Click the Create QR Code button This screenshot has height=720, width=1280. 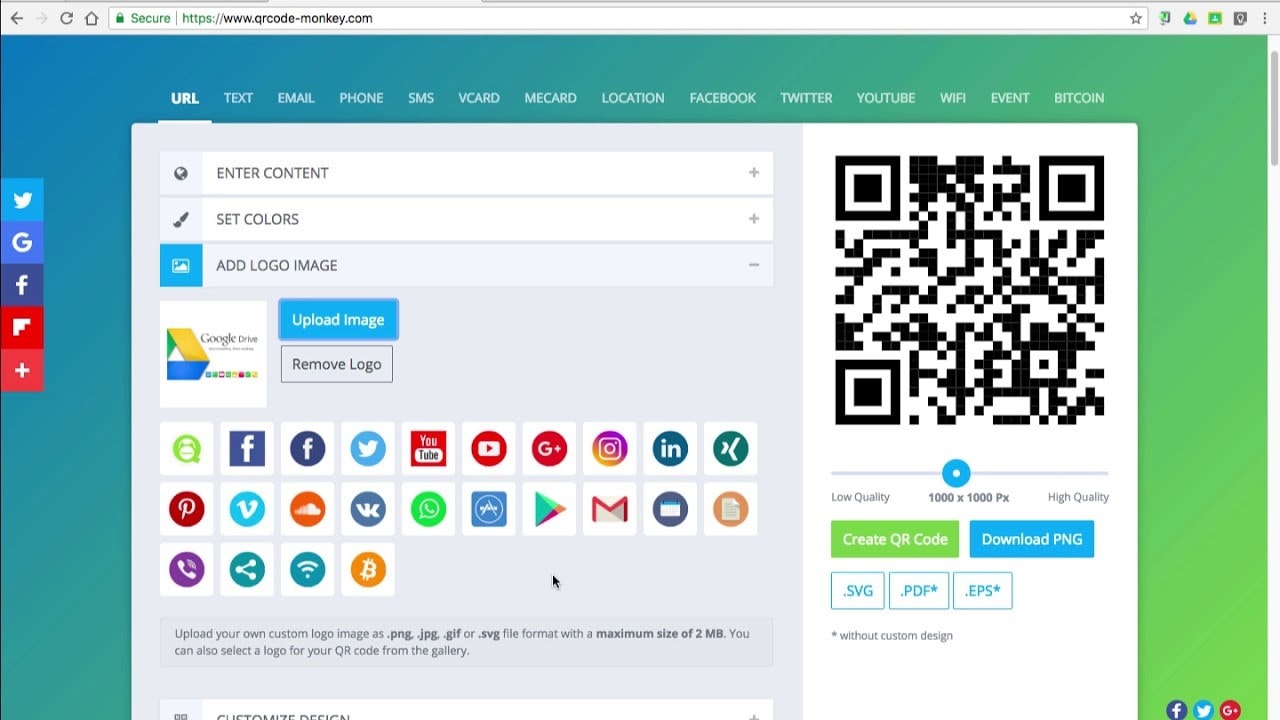[x=894, y=539]
